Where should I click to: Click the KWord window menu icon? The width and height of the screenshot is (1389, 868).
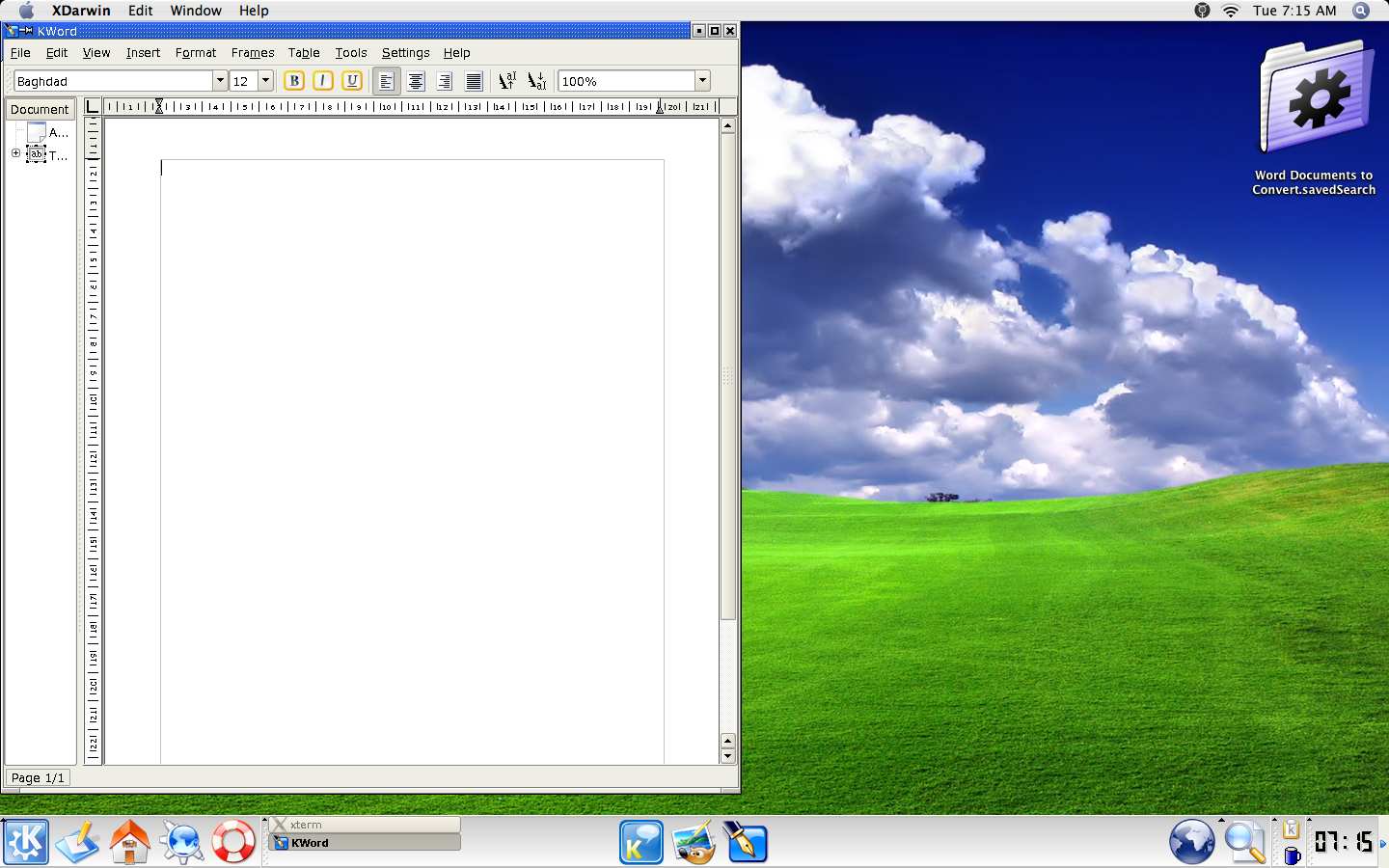click(x=13, y=31)
